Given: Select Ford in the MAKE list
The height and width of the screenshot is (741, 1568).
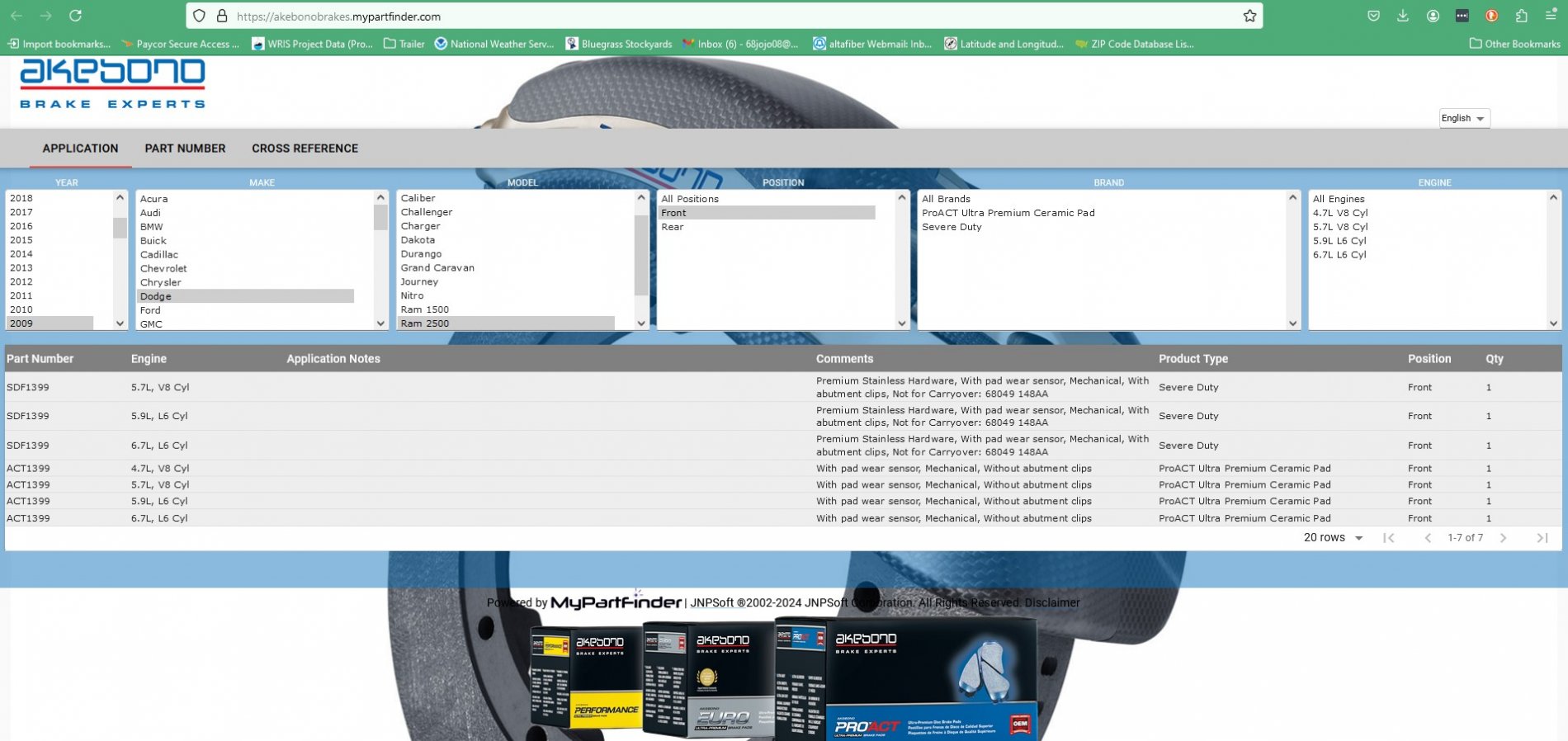Looking at the screenshot, I should click(x=246, y=310).
